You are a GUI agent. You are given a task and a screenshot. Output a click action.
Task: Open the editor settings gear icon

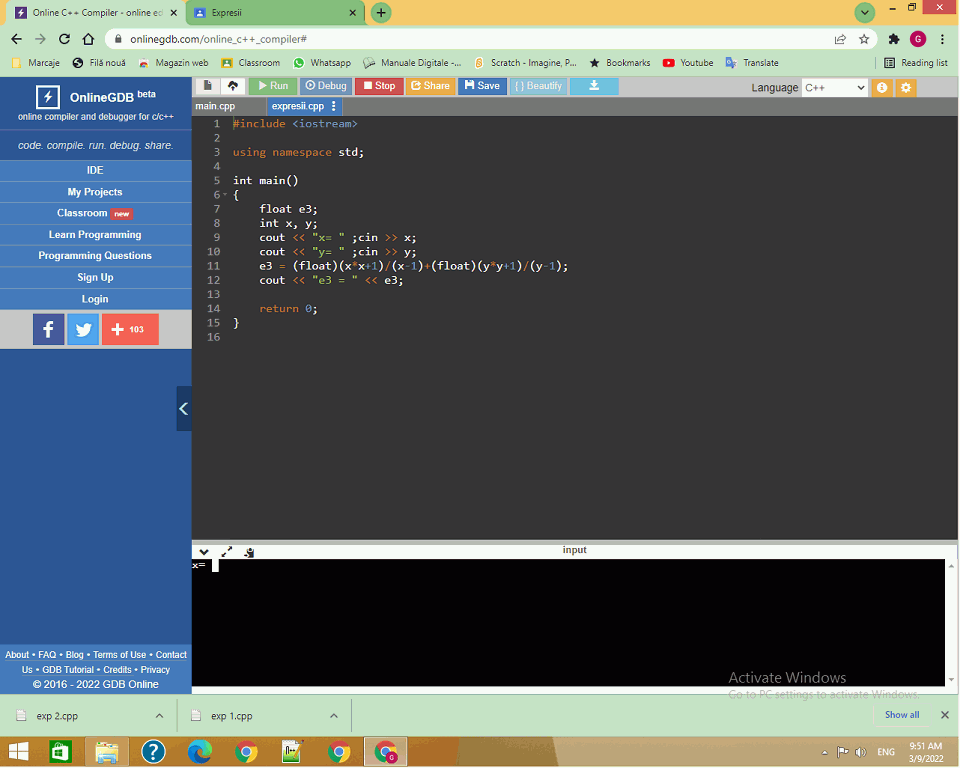click(x=906, y=87)
